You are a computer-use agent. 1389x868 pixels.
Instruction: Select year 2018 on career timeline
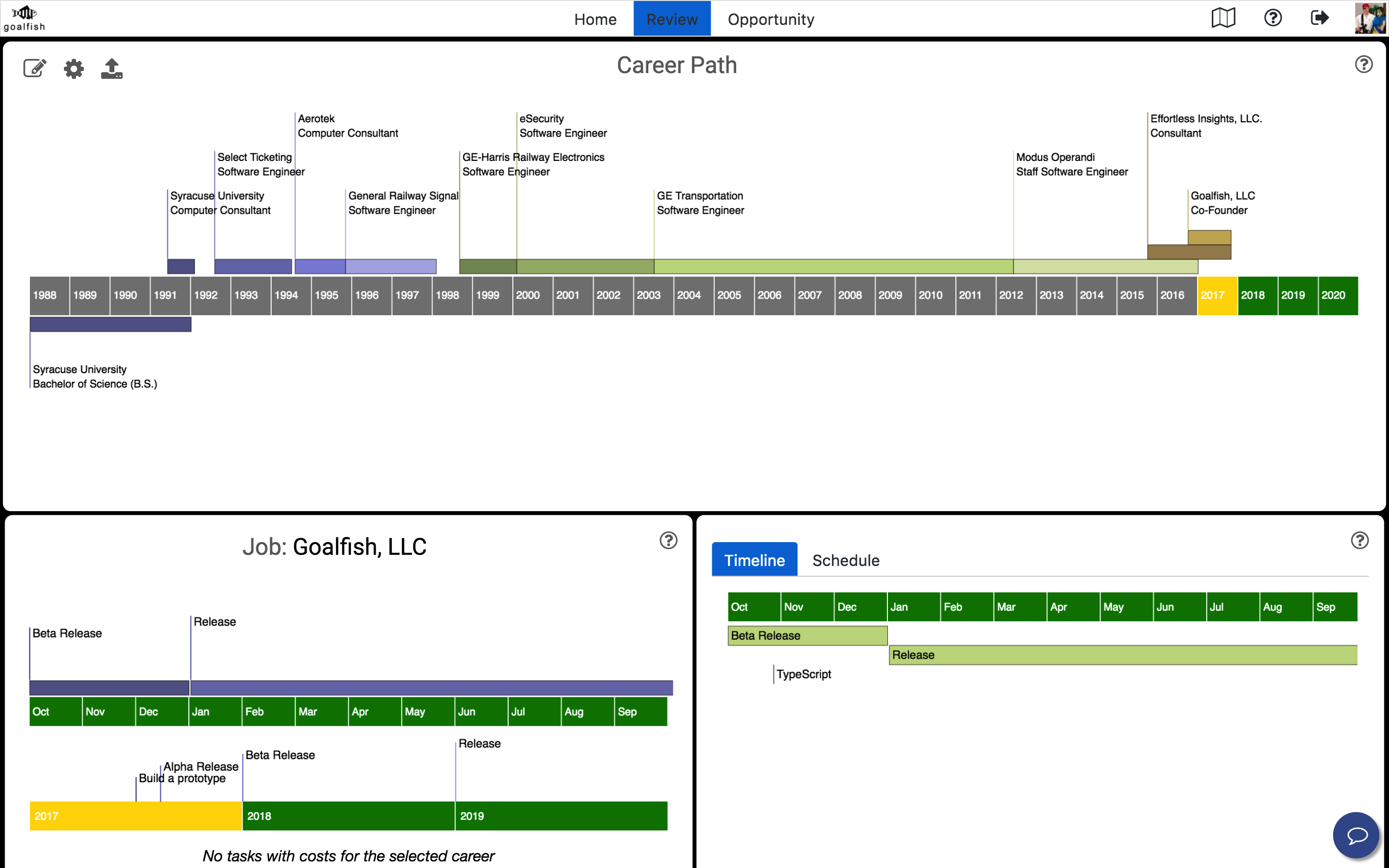tap(1258, 295)
